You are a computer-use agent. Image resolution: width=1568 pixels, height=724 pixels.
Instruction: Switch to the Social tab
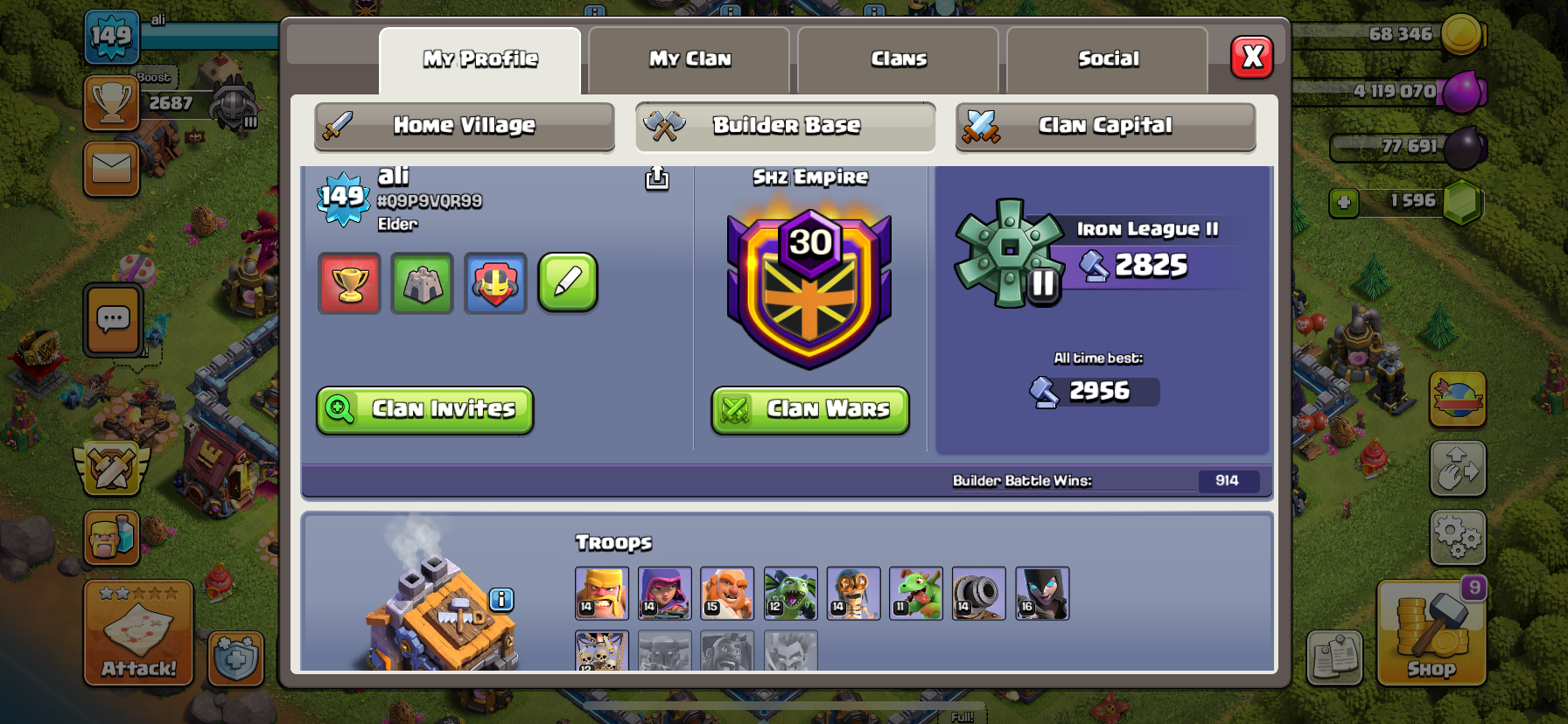pos(1108,59)
